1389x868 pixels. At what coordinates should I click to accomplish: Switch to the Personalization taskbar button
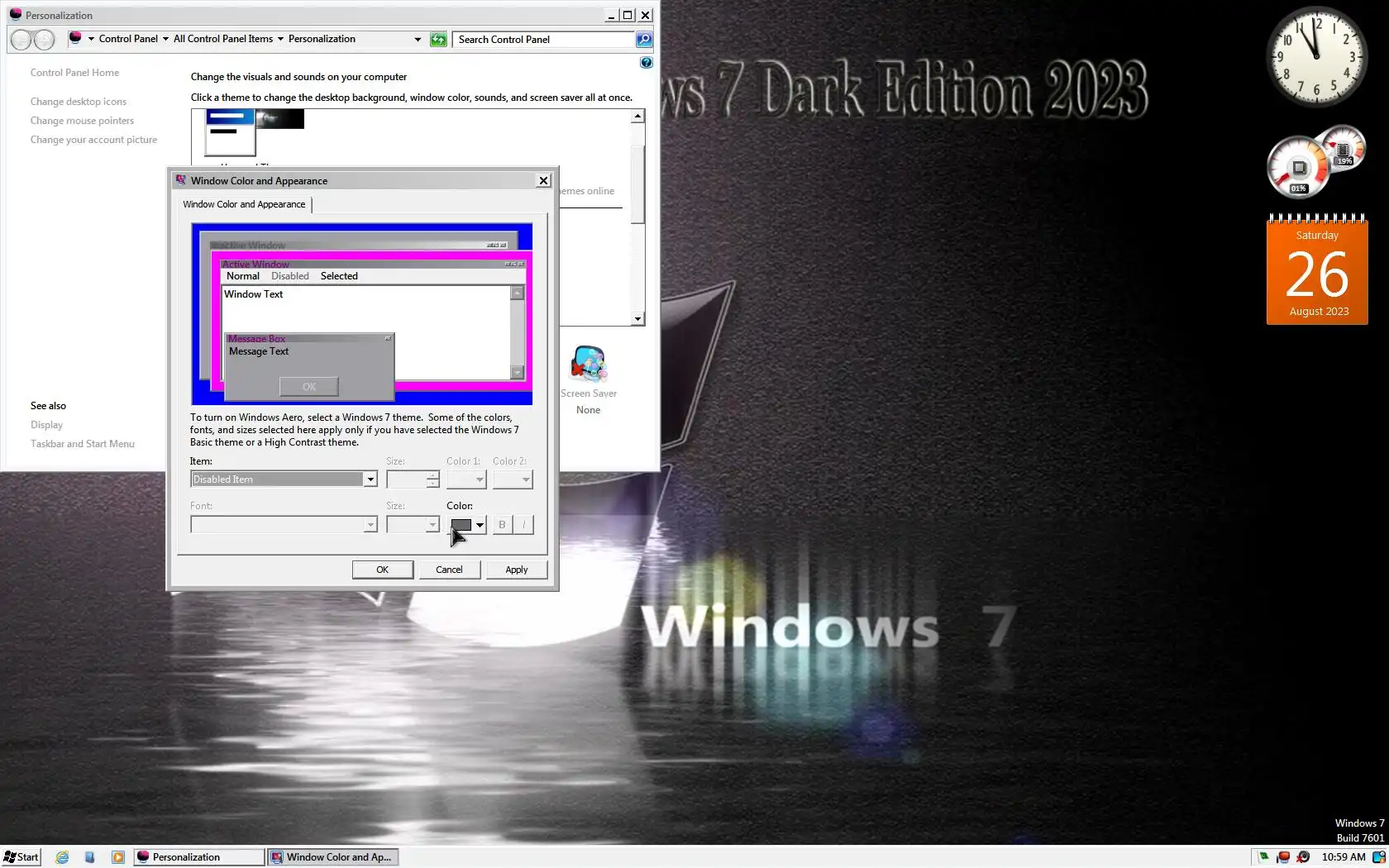click(x=198, y=857)
